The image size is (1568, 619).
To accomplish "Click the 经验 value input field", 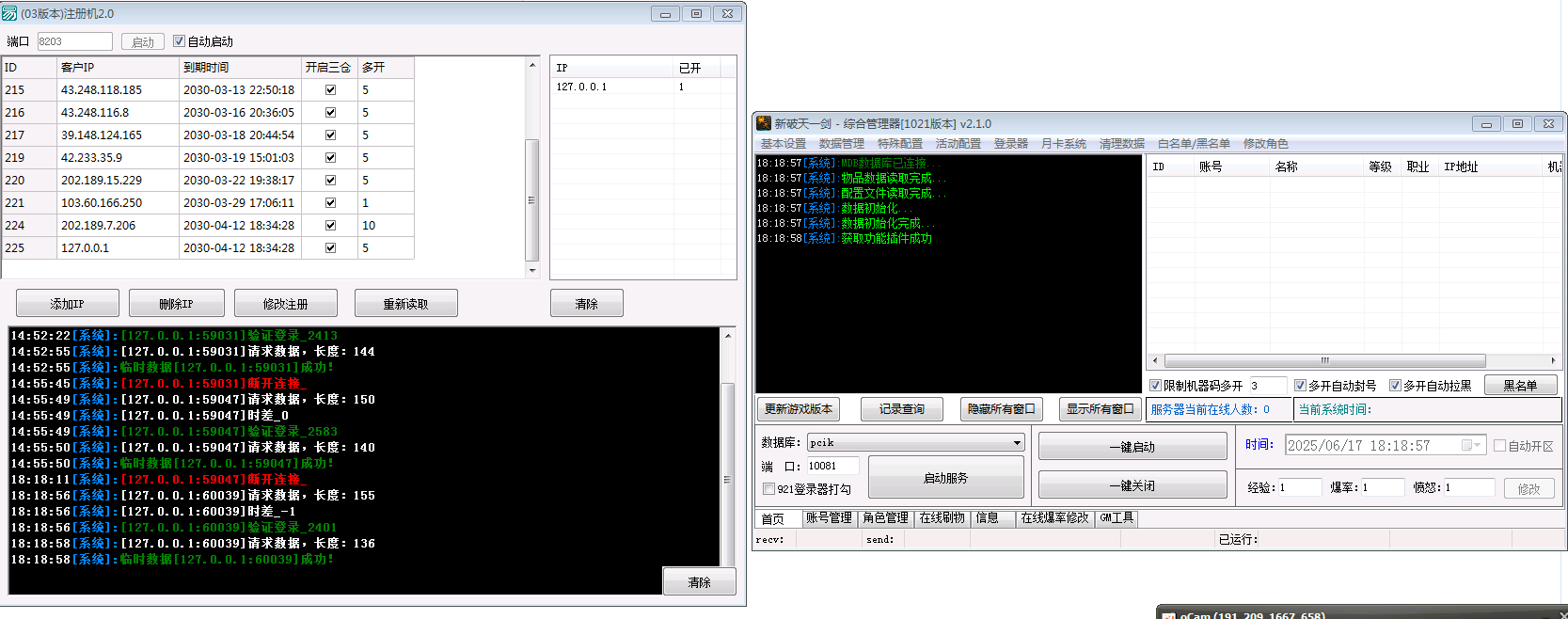I will (x=1299, y=487).
